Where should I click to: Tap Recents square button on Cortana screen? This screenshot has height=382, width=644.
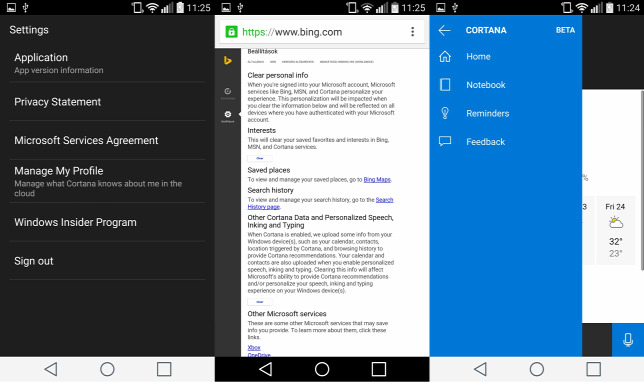593,369
